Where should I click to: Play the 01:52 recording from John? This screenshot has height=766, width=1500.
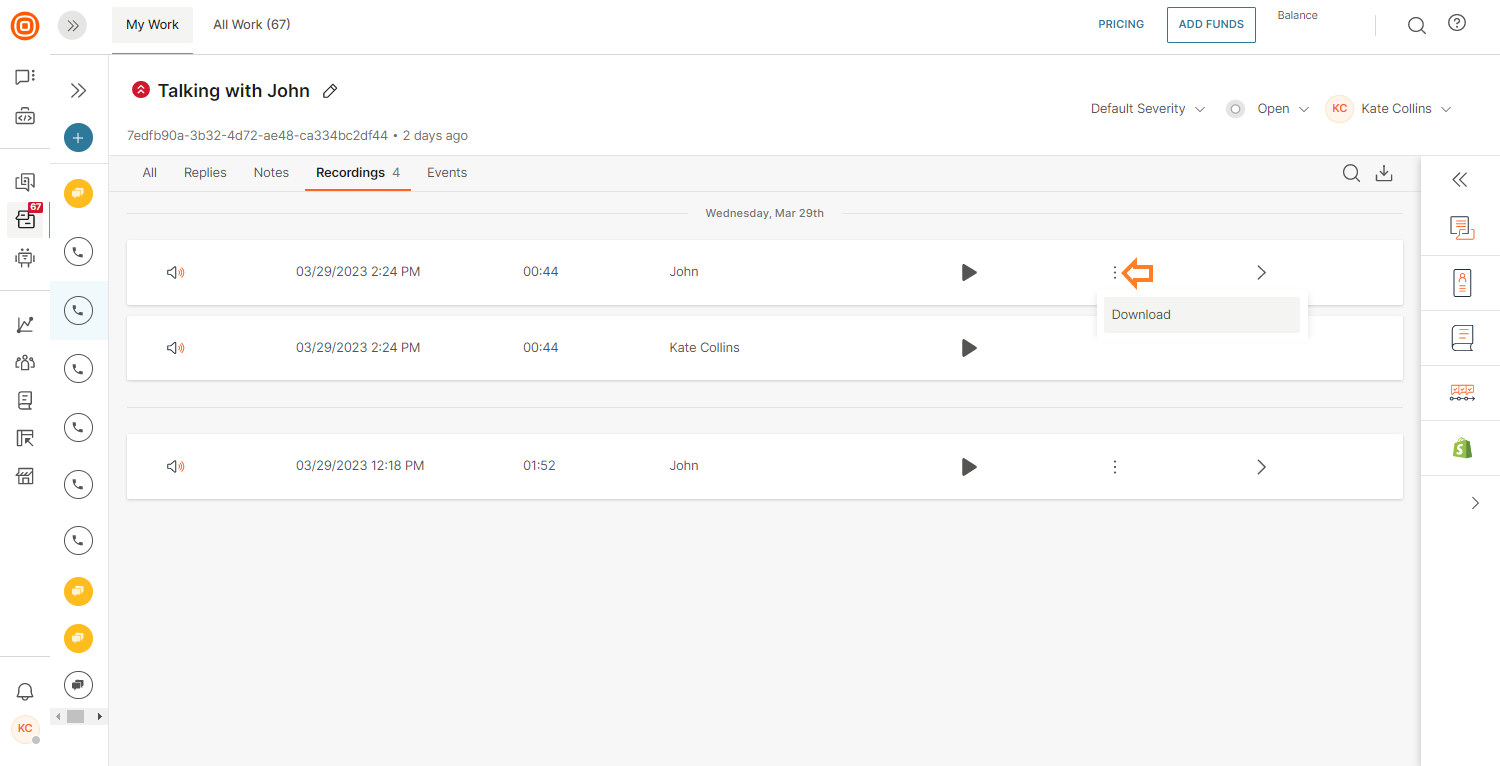point(968,467)
